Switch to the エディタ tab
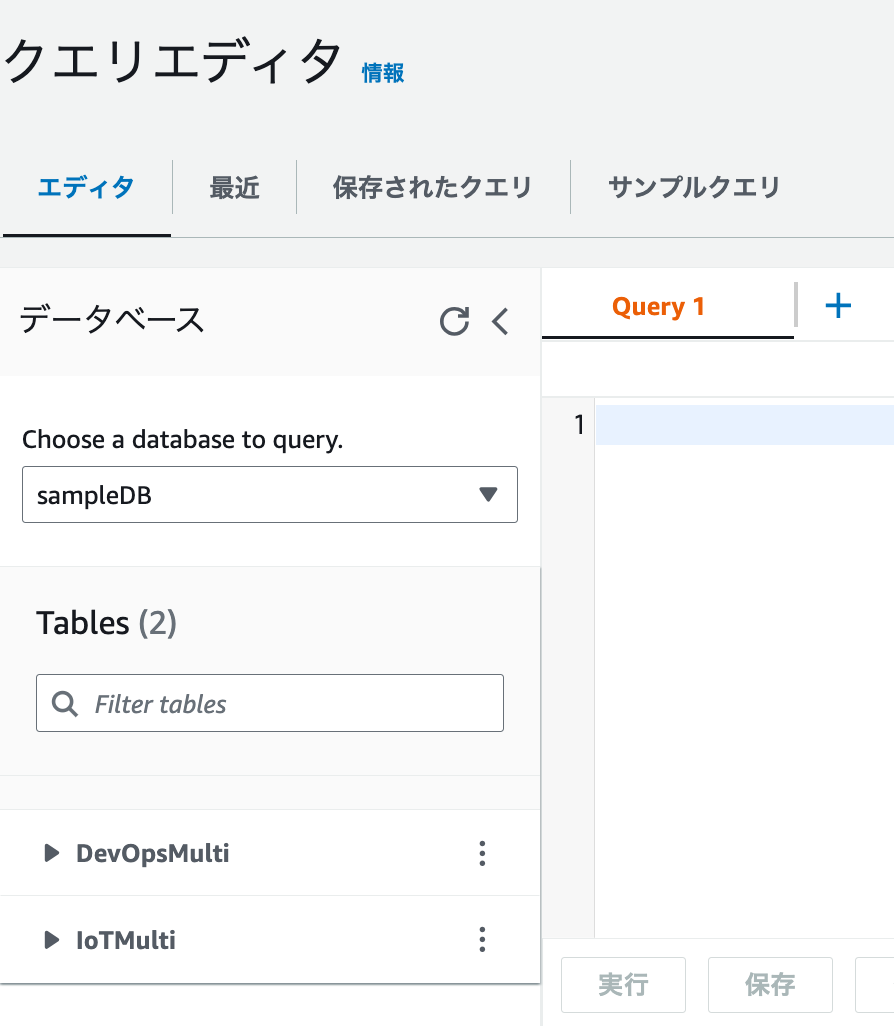 coord(86,187)
